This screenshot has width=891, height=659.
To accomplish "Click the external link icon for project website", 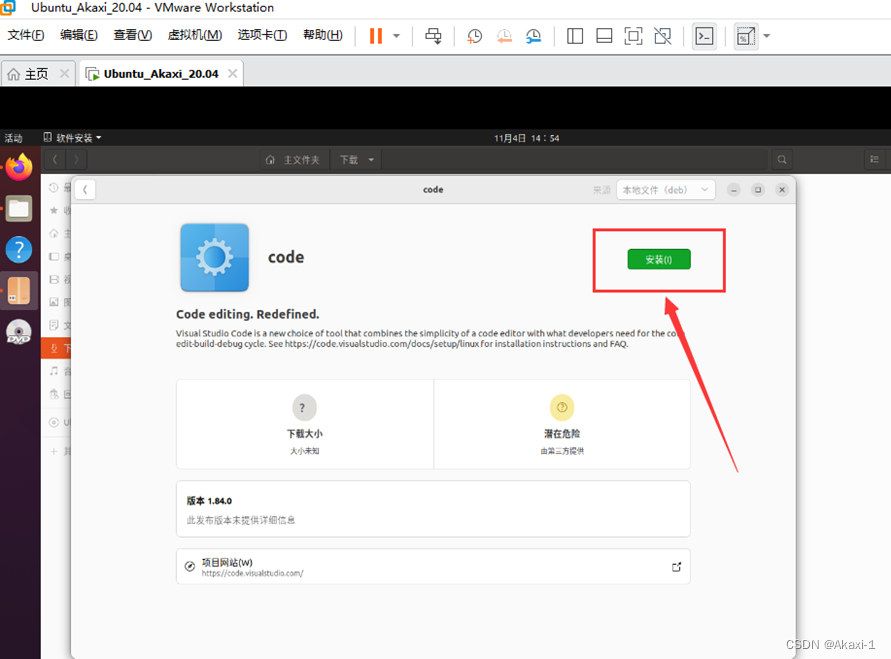I will click(x=676, y=567).
